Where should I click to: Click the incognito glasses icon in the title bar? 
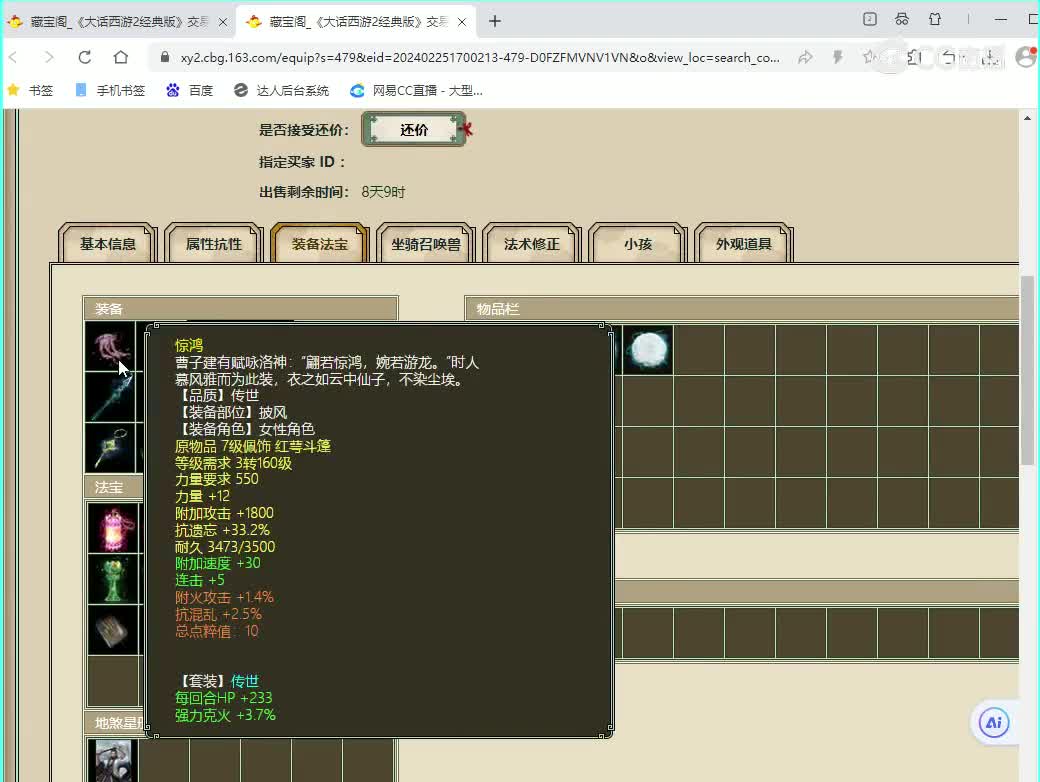tap(902, 19)
